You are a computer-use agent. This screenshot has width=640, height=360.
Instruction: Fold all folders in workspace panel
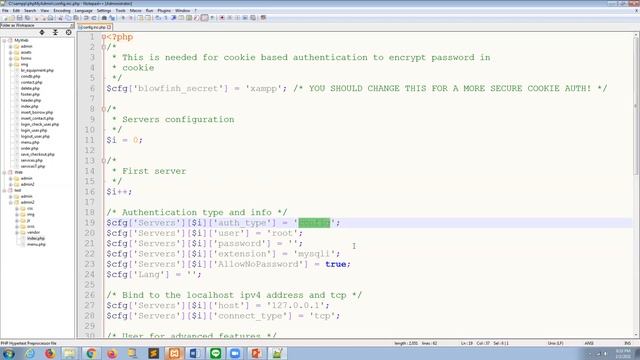click(55, 32)
